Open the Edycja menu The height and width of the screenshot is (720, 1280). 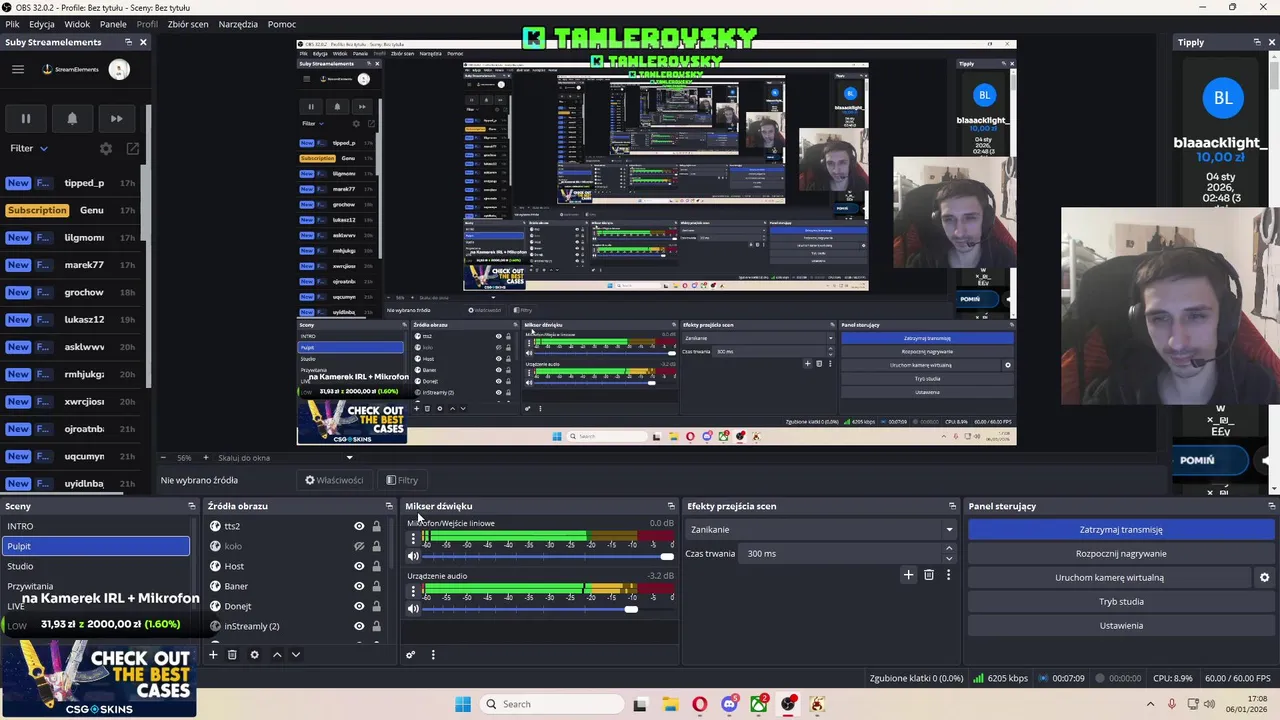[x=42, y=24]
